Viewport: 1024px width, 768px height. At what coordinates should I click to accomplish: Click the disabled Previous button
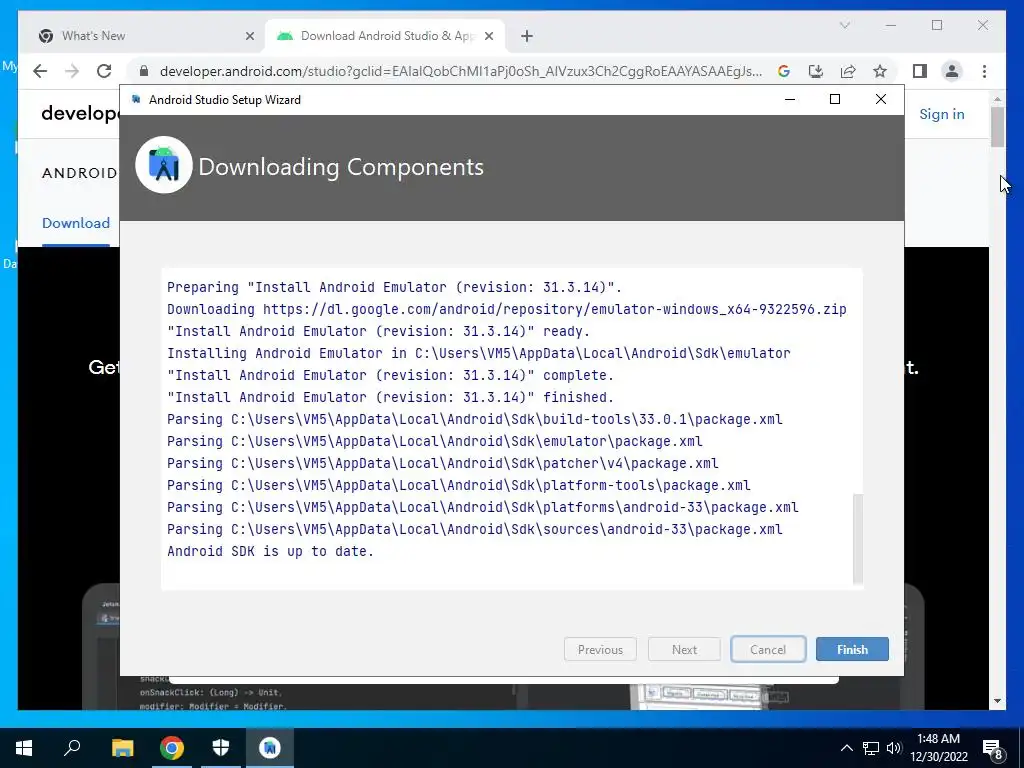(600, 649)
